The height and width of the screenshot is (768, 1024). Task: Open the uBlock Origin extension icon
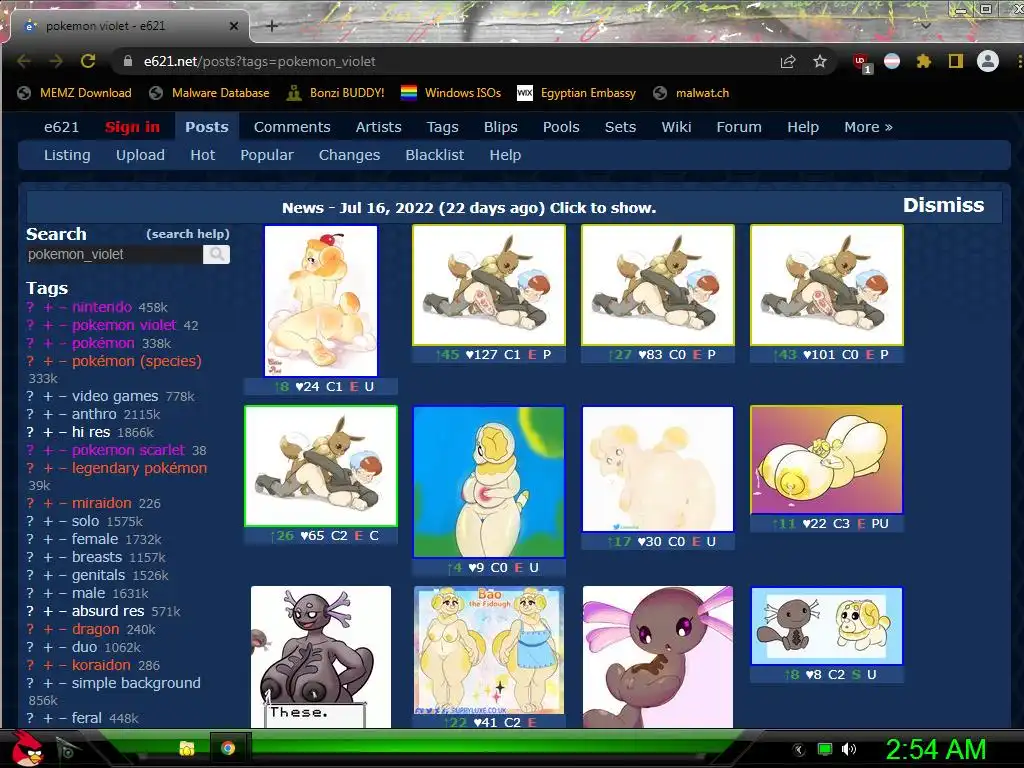[x=861, y=63]
